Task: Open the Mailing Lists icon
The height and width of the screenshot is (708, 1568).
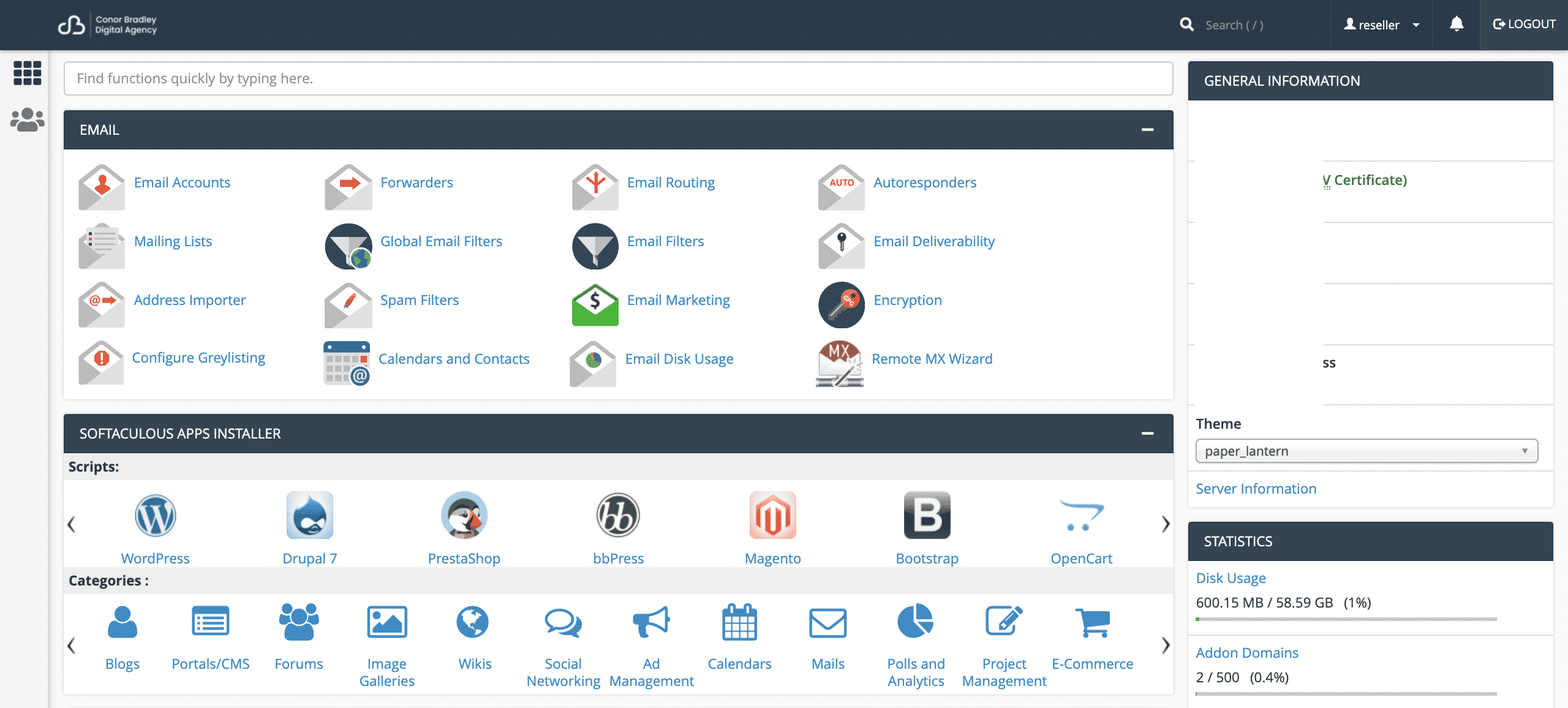Action: 102,246
